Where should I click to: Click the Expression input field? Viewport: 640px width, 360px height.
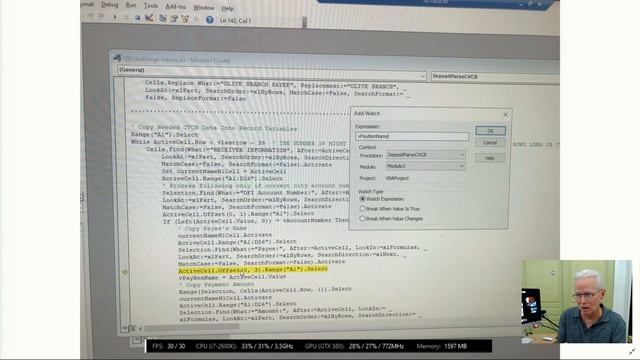click(412, 136)
